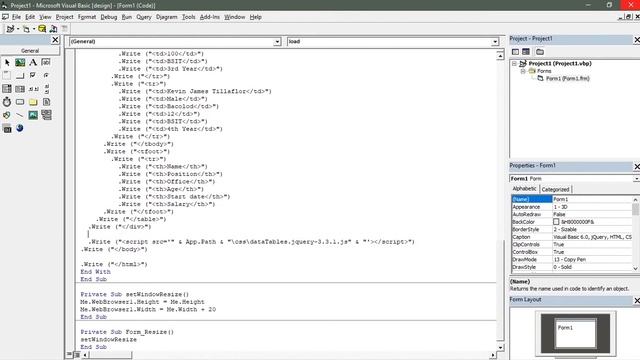Select the (Name) property row
The image size is (640, 360).
coord(572,199)
